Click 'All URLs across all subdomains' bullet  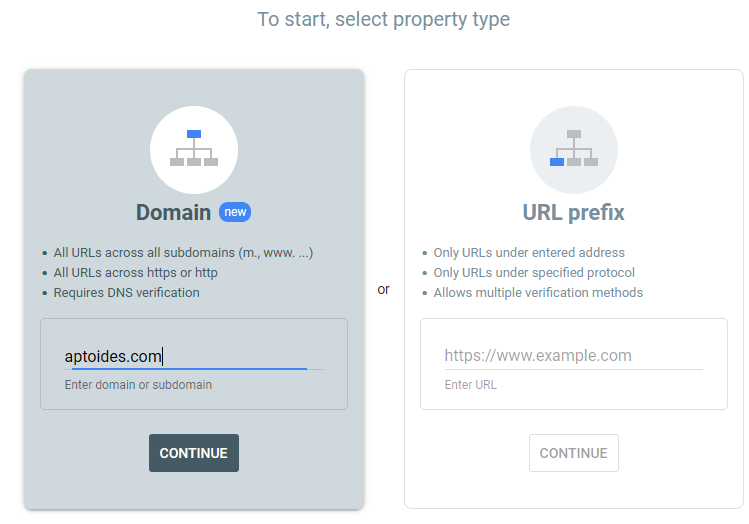point(184,253)
